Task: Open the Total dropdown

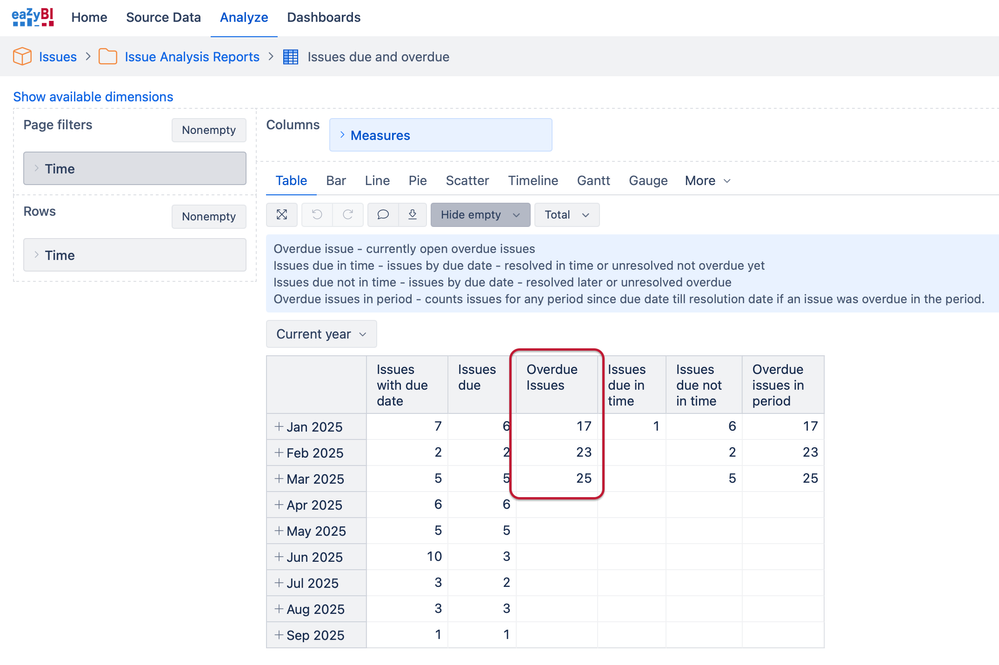Action: (x=566, y=215)
